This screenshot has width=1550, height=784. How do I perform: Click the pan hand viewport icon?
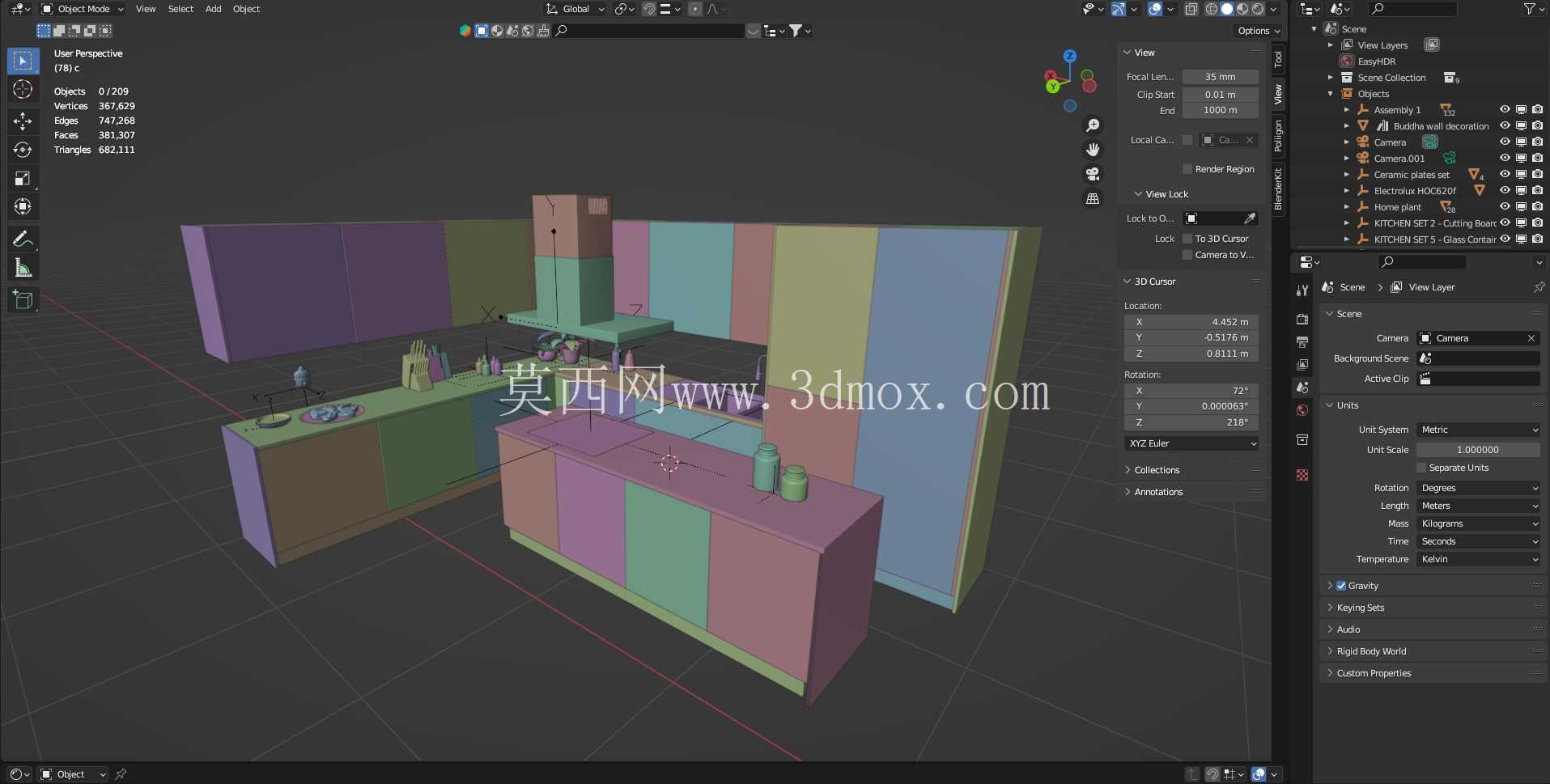click(1093, 150)
